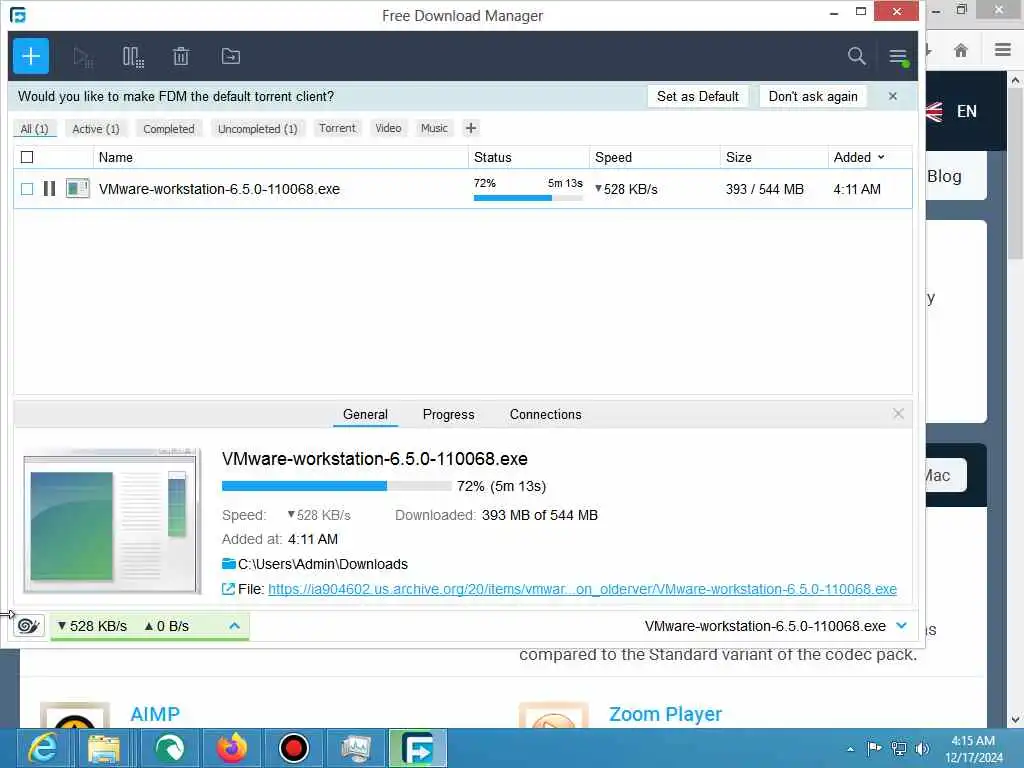Select the All (1) filter tab
The height and width of the screenshot is (768, 1024).
pos(35,129)
